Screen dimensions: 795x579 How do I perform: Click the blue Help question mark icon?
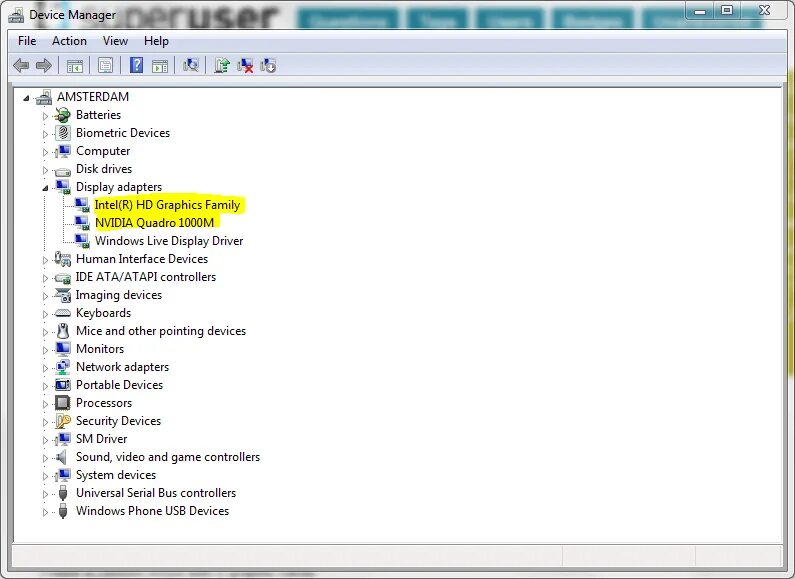136,65
